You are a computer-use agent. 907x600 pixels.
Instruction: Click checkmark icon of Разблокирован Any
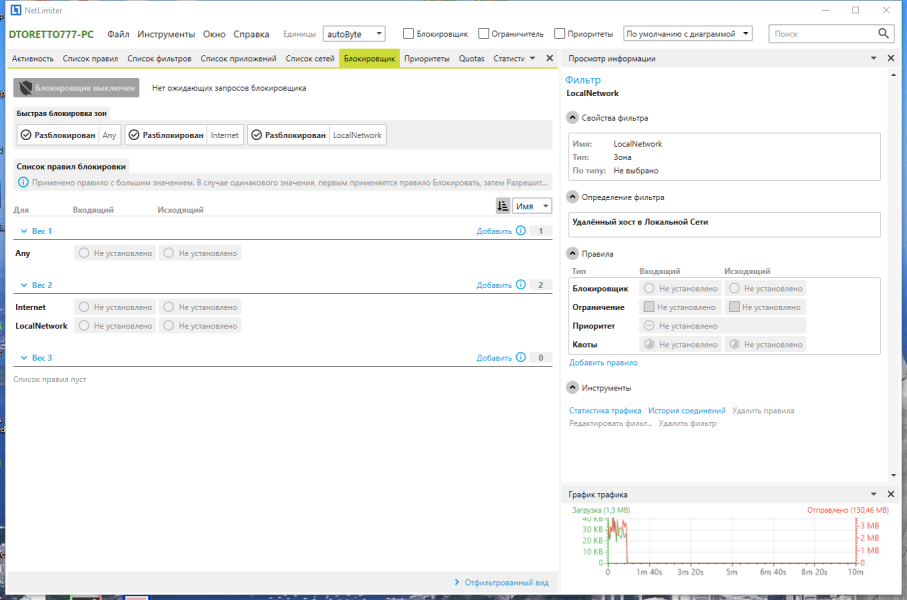point(26,135)
